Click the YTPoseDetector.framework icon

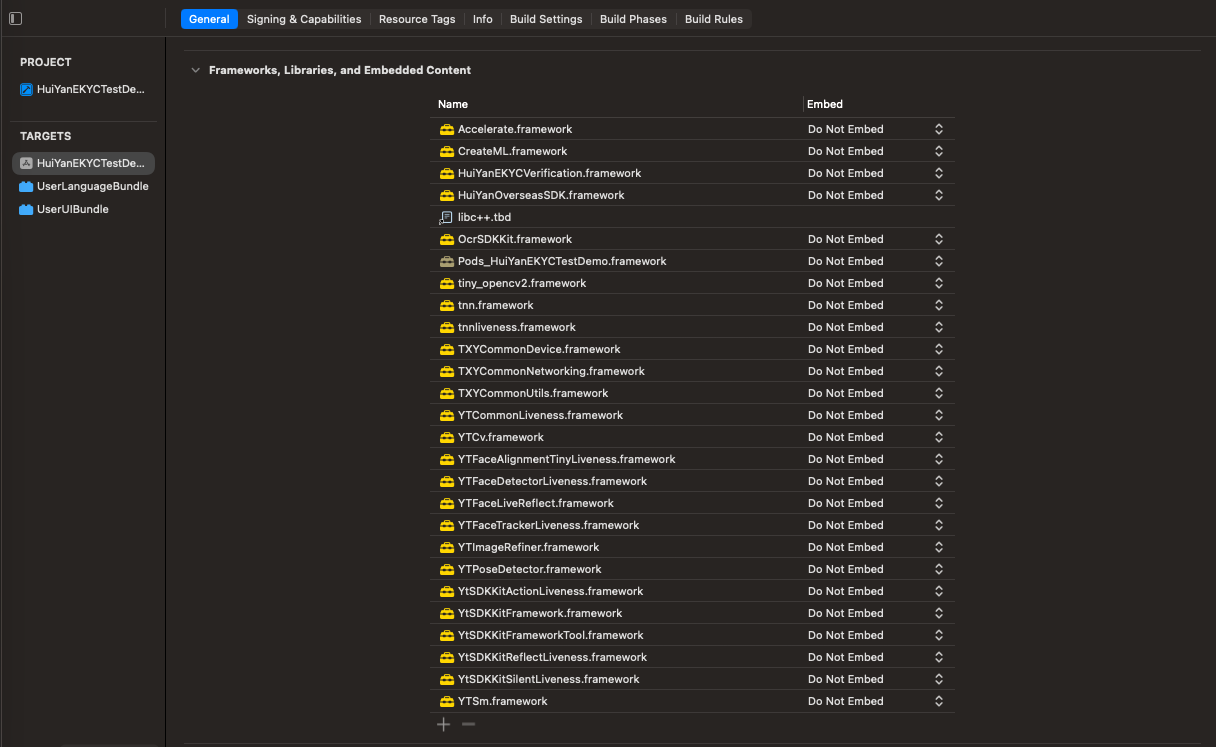pyautogui.click(x=447, y=569)
